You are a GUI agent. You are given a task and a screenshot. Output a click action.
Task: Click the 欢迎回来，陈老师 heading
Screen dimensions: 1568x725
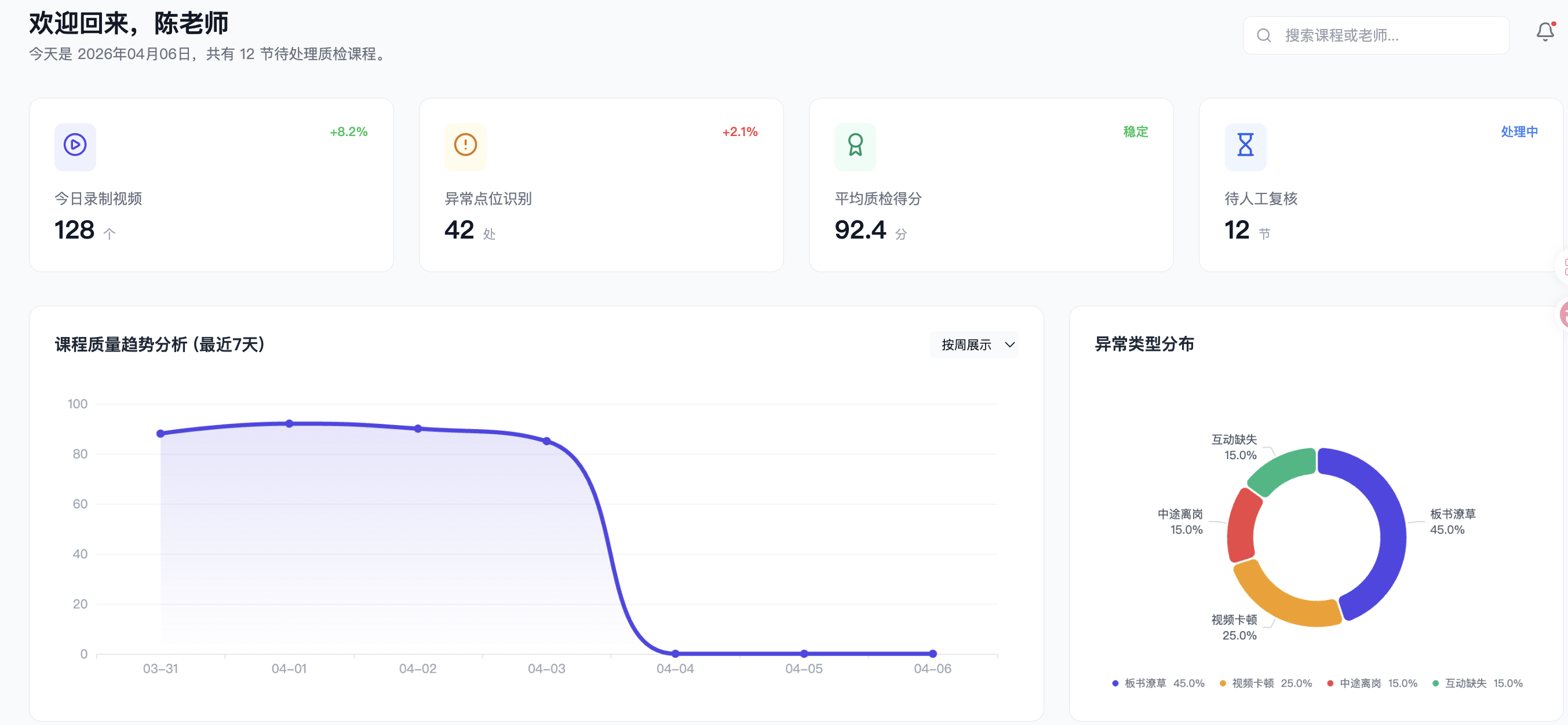click(x=129, y=23)
